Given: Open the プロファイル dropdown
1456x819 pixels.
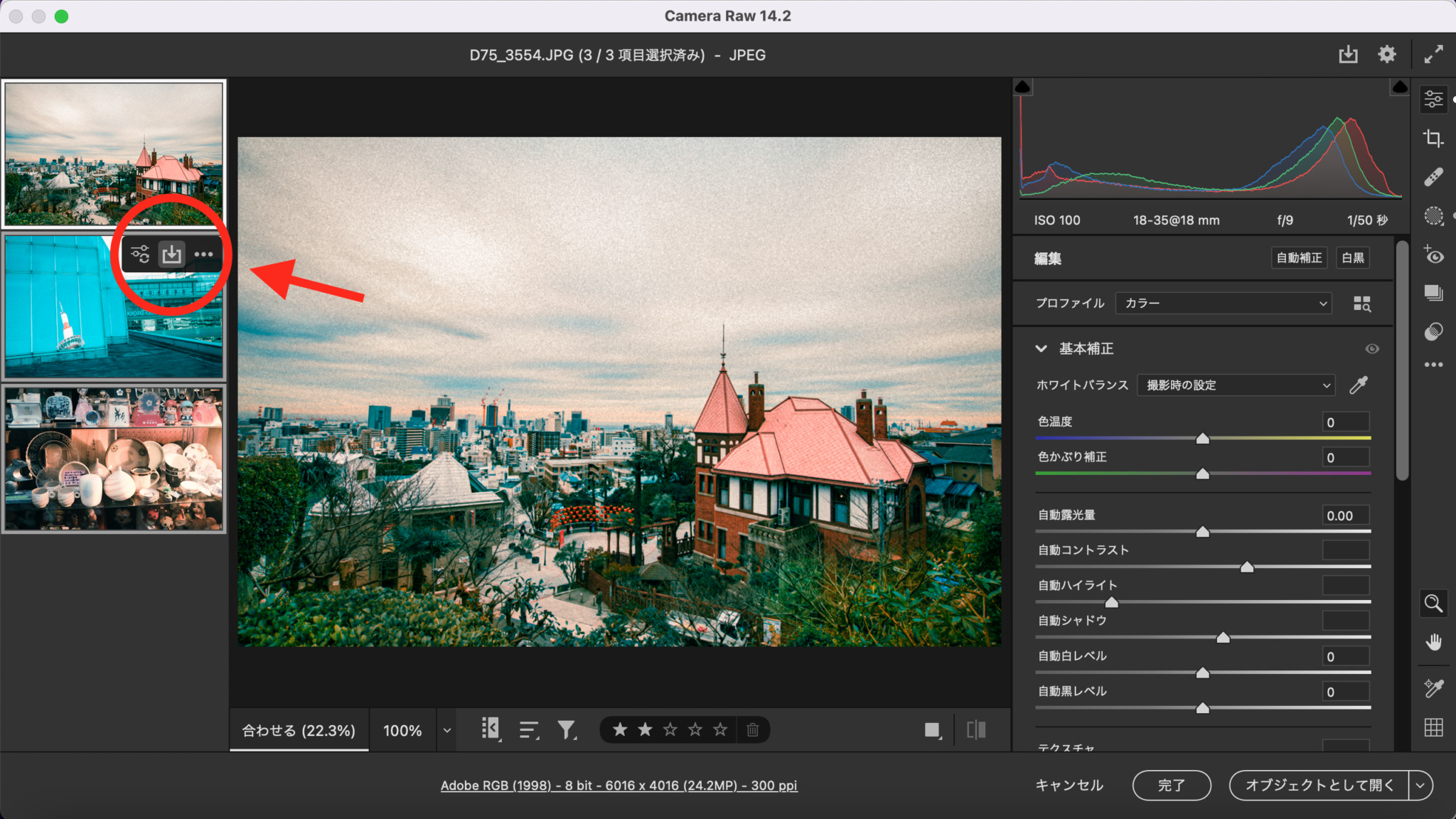Looking at the screenshot, I should pos(1222,303).
